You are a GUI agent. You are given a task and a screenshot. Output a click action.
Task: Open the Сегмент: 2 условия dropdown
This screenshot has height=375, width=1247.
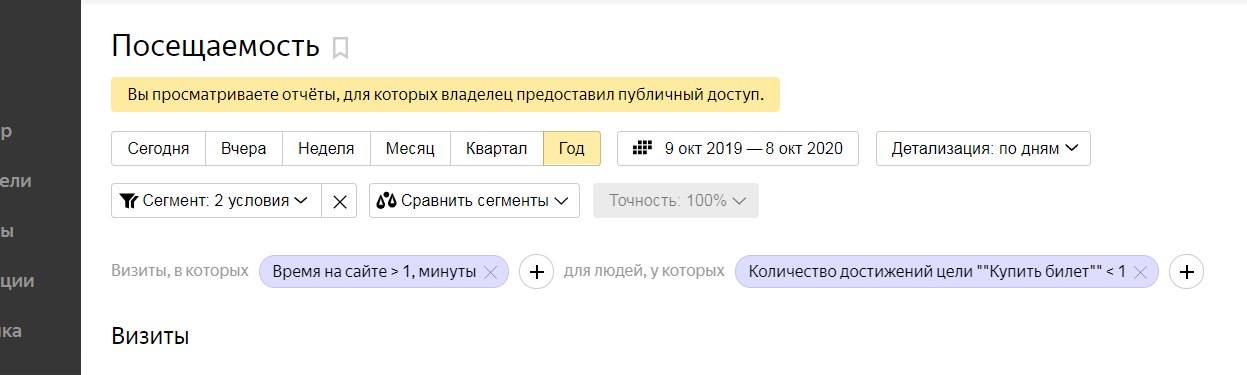point(216,201)
